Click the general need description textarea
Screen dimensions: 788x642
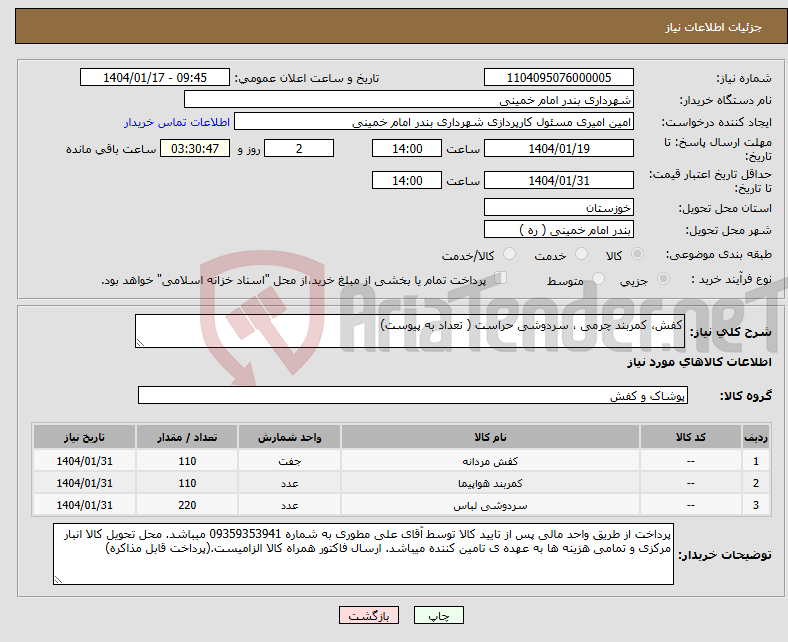(x=410, y=331)
